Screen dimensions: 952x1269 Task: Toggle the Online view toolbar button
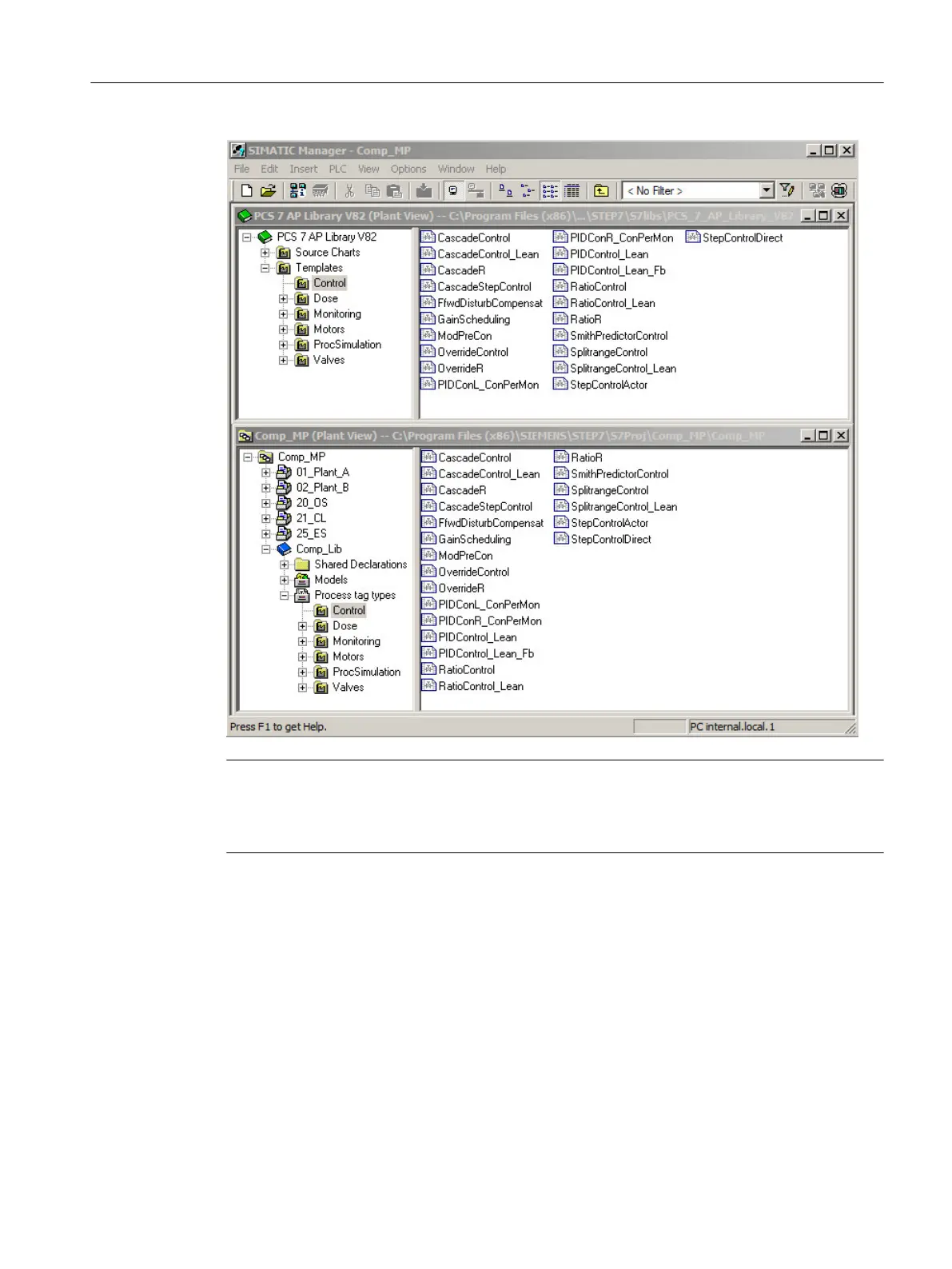(x=453, y=190)
